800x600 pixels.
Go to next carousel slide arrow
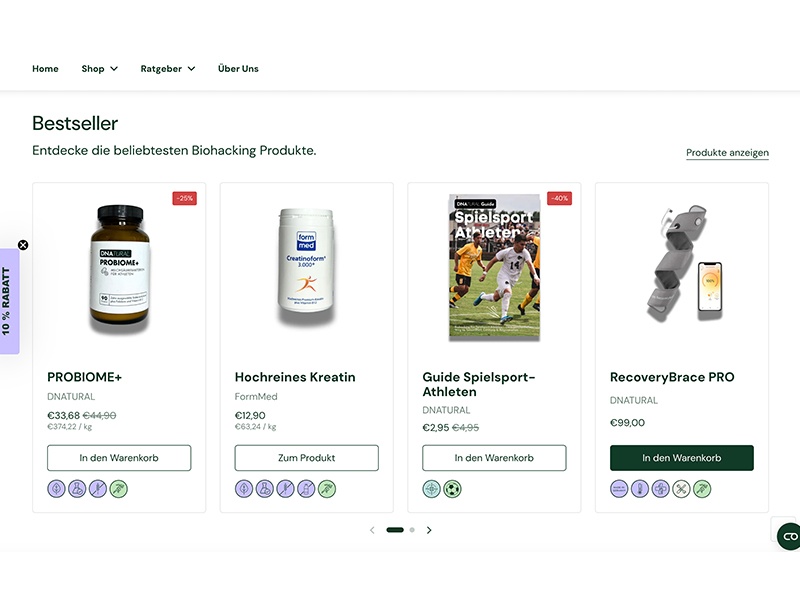429,530
